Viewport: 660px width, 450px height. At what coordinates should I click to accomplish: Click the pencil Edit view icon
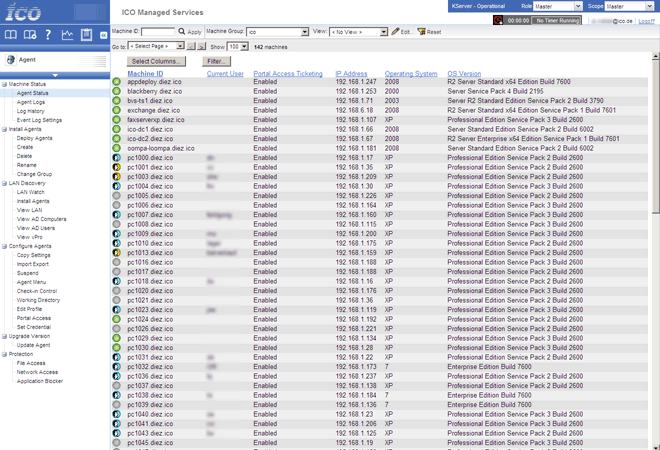coord(395,31)
